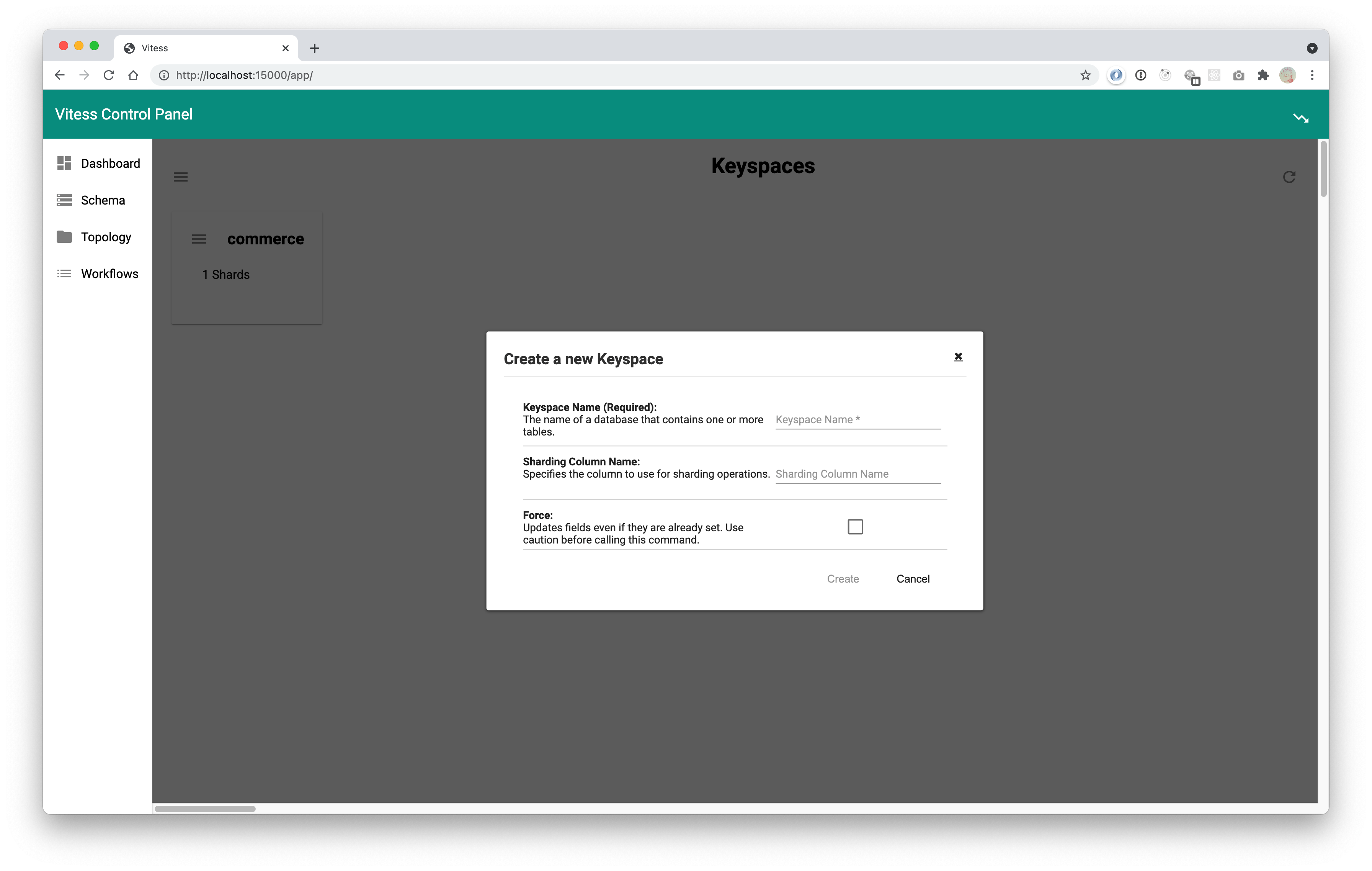Click the Topology folder icon
This screenshot has height=871, width=1372.
pos(64,237)
